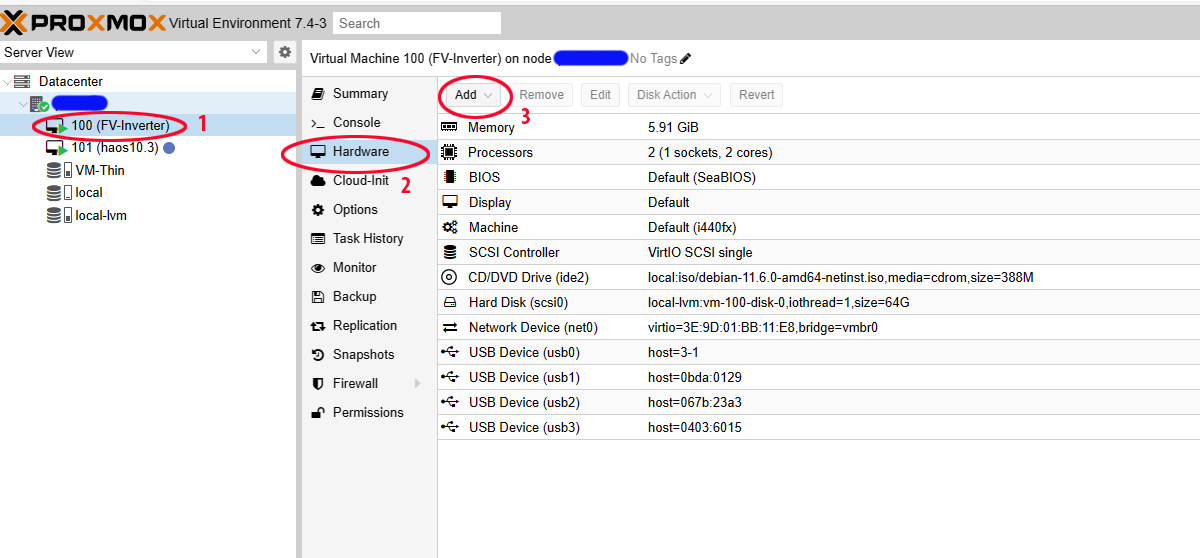Open the Server View dropdown
Screen dimensions: 1200x558
pyautogui.click(x=134, y=52)
